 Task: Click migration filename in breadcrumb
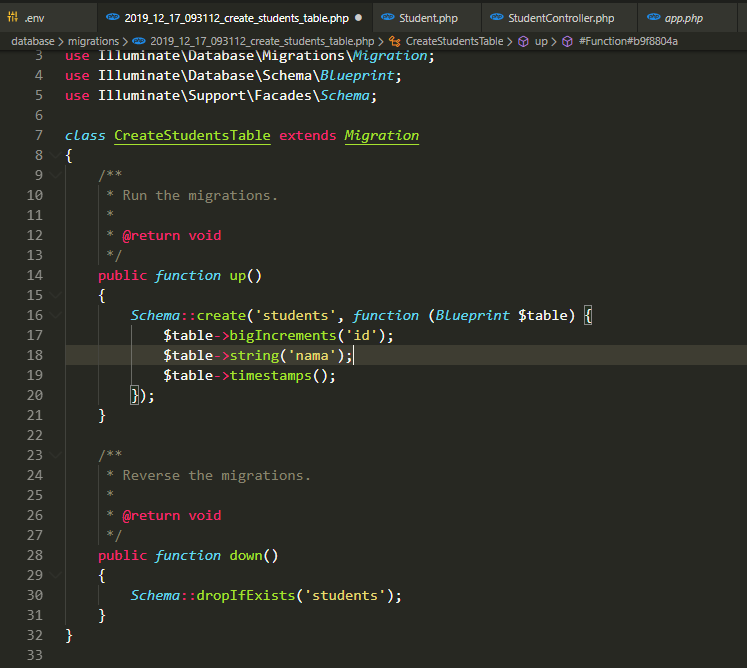pyautogui.click(x=262, y=41)
